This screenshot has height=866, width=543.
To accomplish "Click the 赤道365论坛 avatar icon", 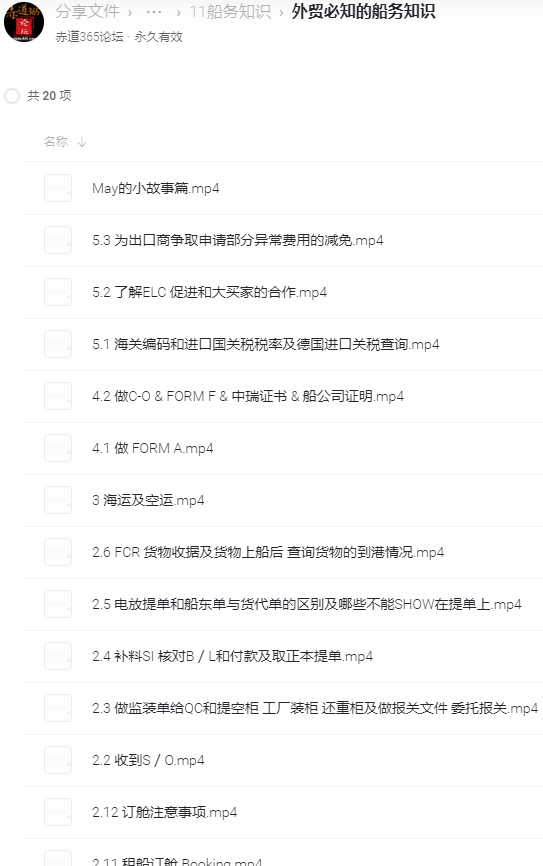I will click(x=23, y=21).
